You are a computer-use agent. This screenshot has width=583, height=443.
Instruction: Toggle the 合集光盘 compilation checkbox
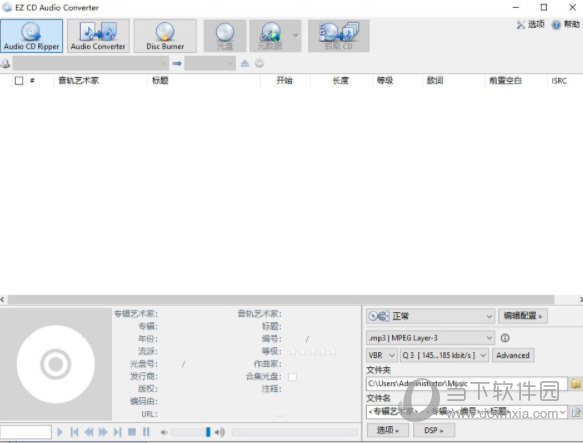[x=293, y=377]
